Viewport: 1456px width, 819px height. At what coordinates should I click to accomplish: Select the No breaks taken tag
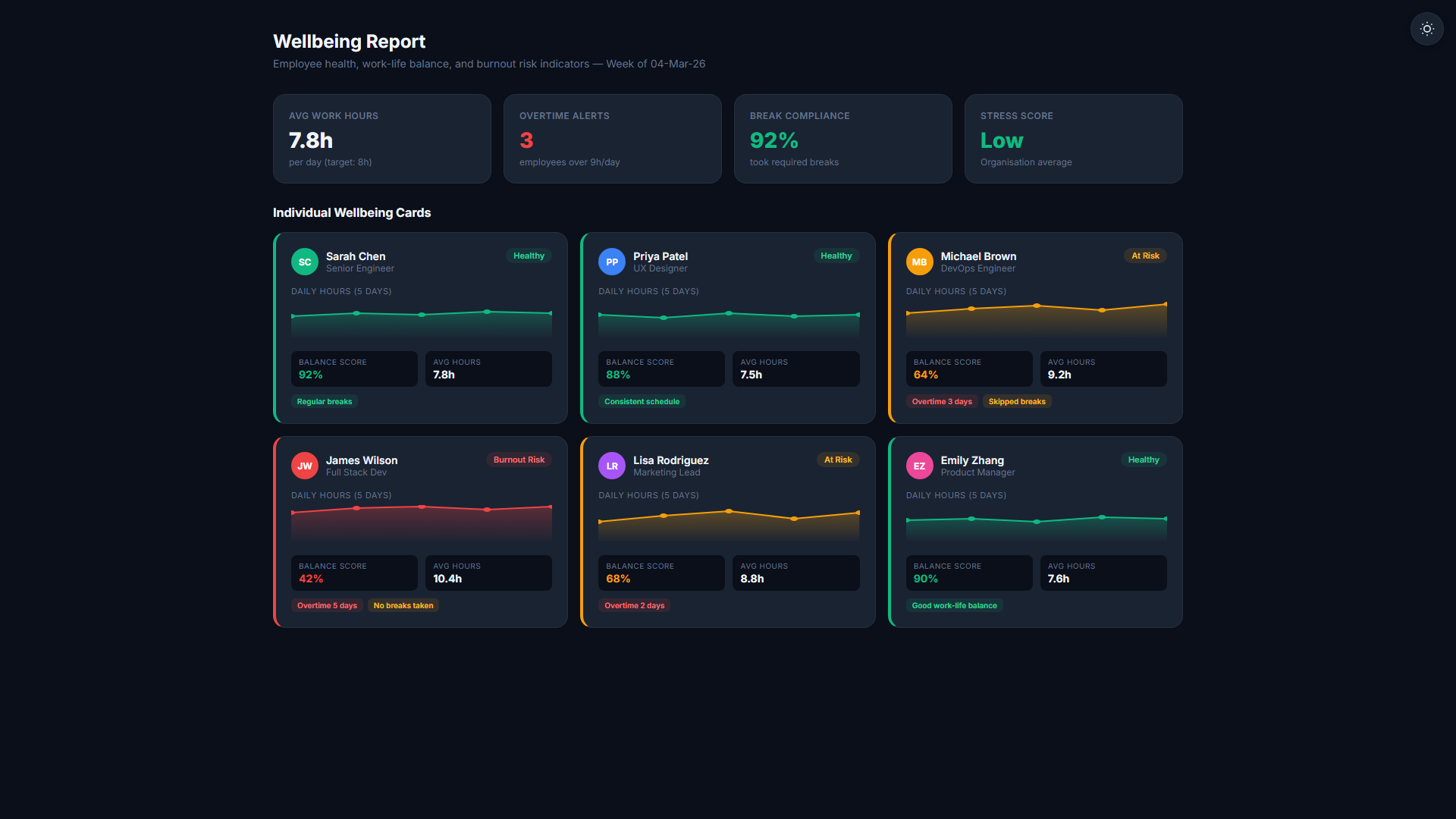point(403,606)
